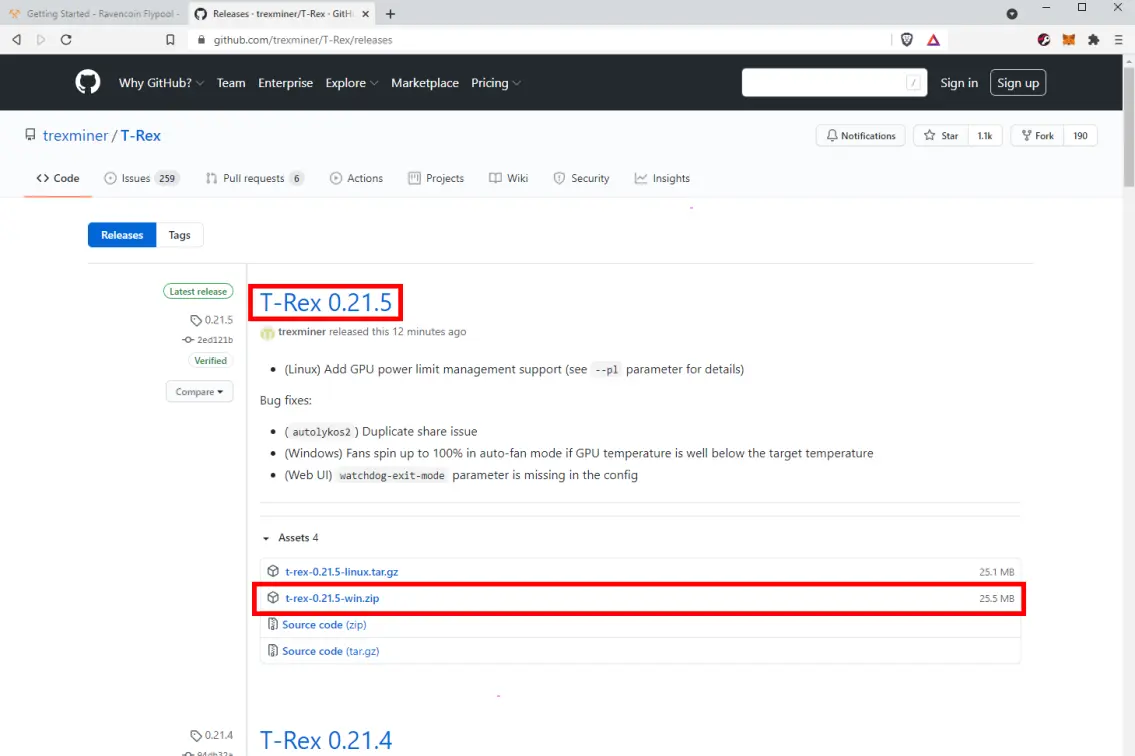
Task: Expand the Pricing dropdown
Action: [x=496, y=83]
